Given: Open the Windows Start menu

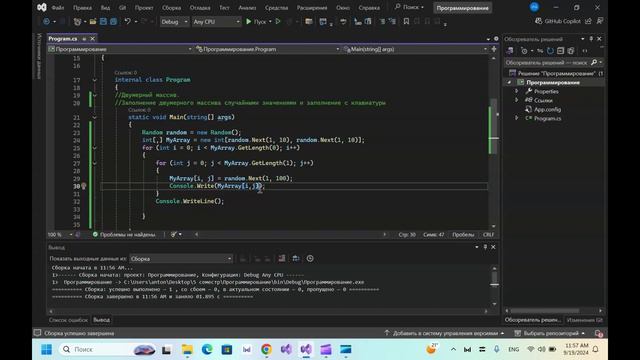Looking at the screenshot, I should click(x=47, y=349).
